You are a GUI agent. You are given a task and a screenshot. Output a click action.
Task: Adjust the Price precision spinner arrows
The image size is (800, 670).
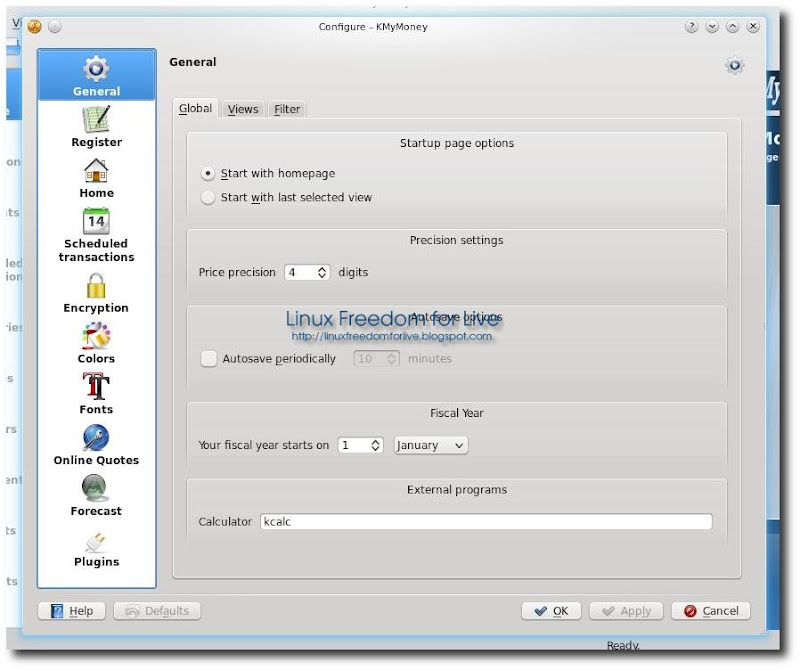point(322,272)
